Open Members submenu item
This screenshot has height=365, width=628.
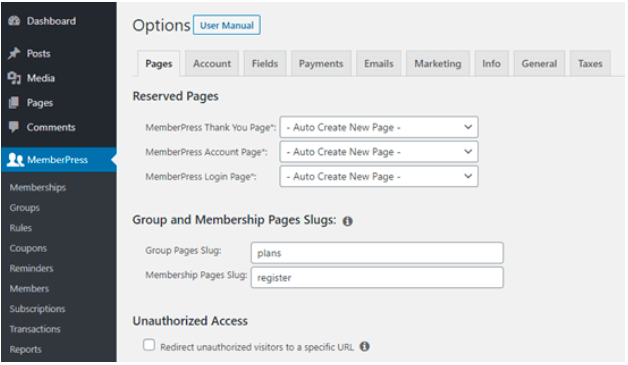(x=29, y=288)
